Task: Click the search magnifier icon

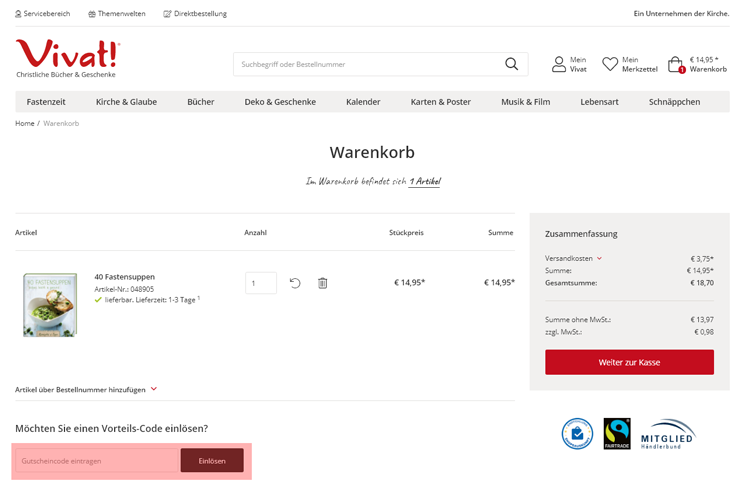Action: tap(511, 64)
